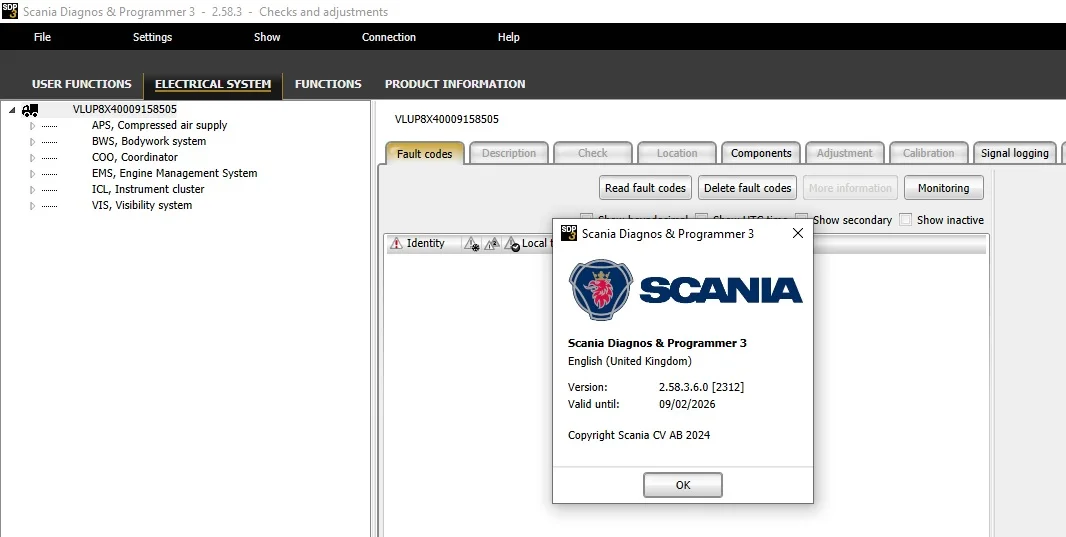Screen dimensions: 1066x537
Task: Select EMS, Engine Management System row
Action: tap(174, 173)
